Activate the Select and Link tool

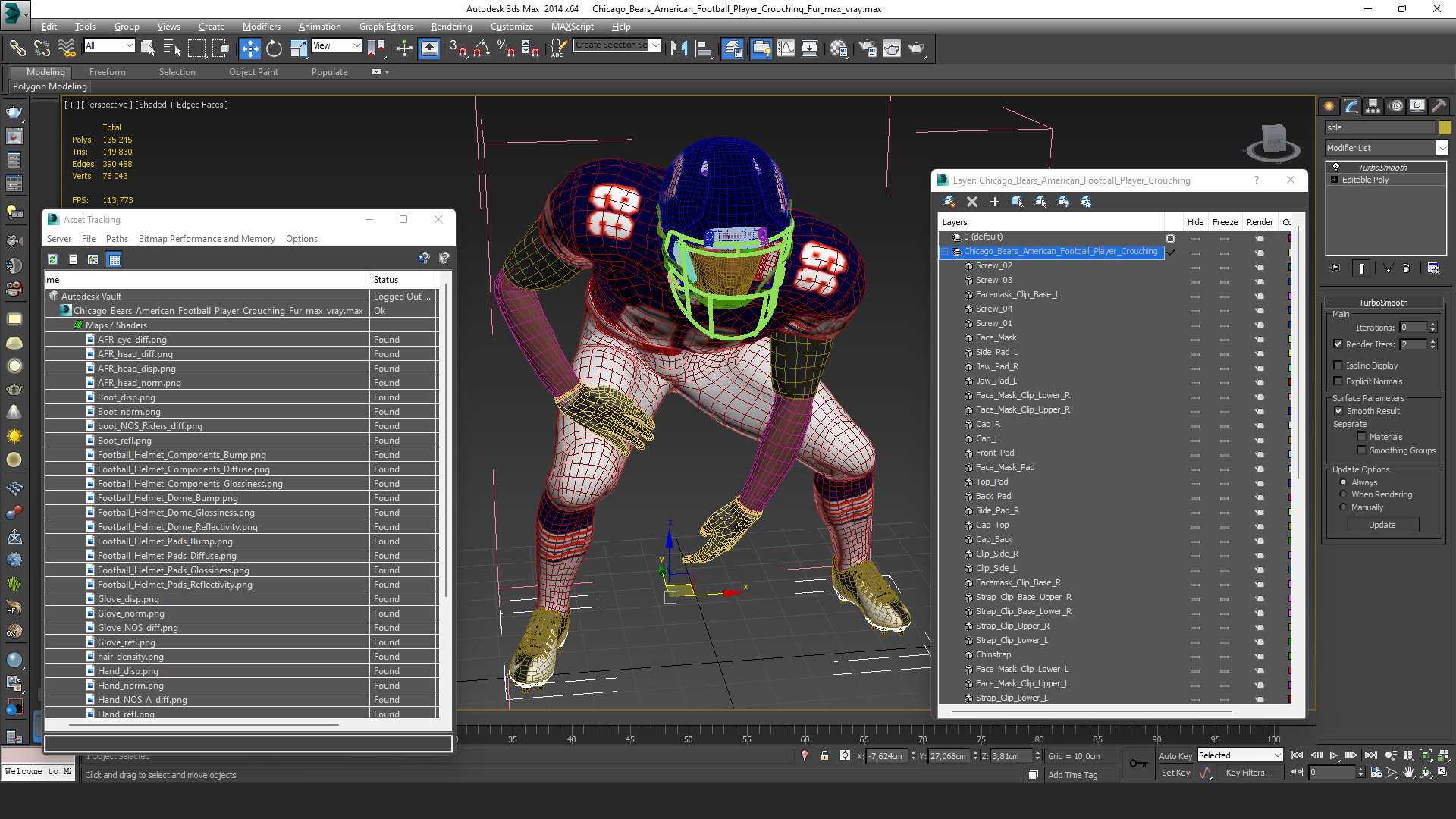click(x=17, y=49)
